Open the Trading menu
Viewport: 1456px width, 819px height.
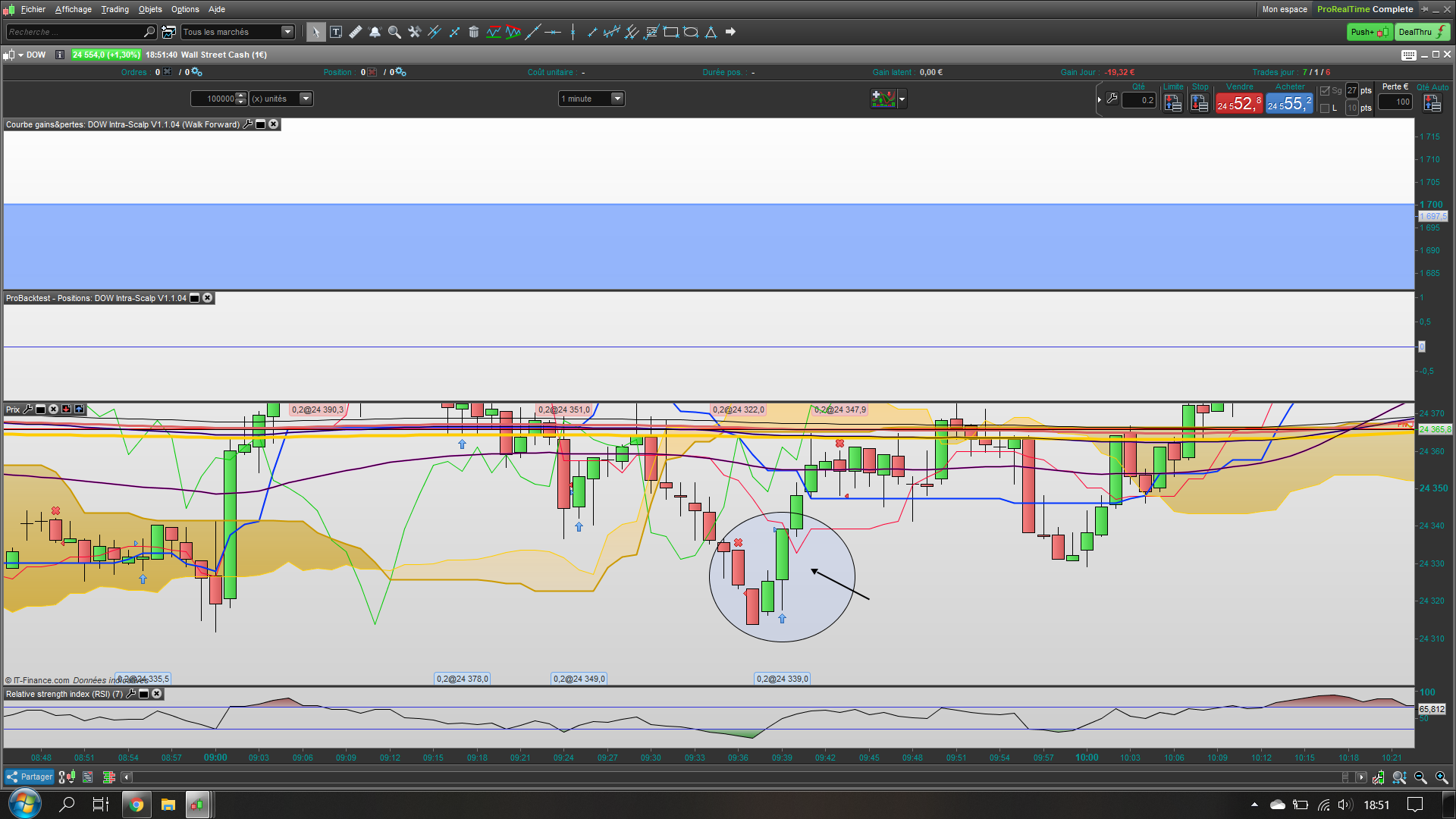point(115,9)
